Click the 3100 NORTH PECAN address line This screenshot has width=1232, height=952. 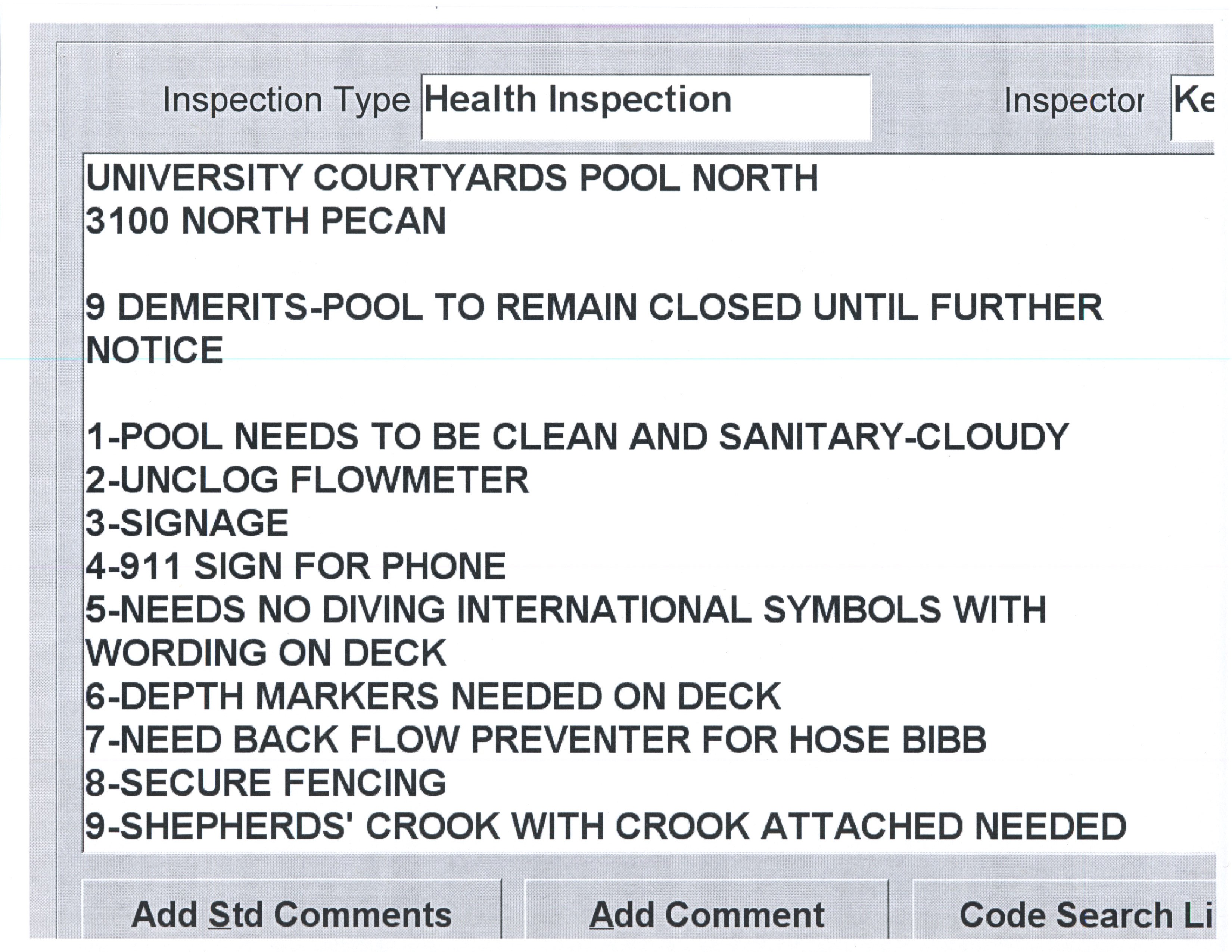[265, 221]
